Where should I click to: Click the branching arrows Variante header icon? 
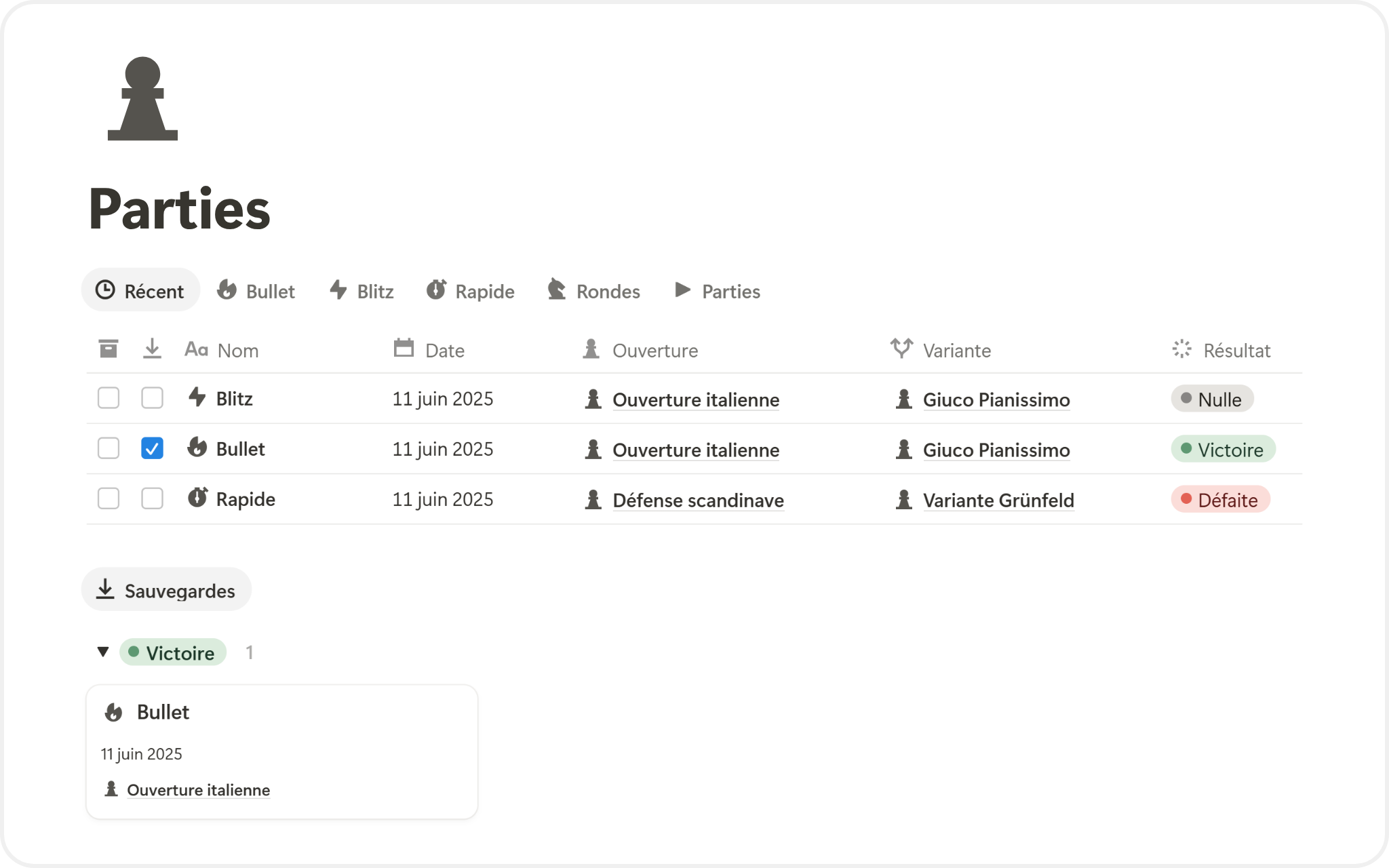pos(901,349)
